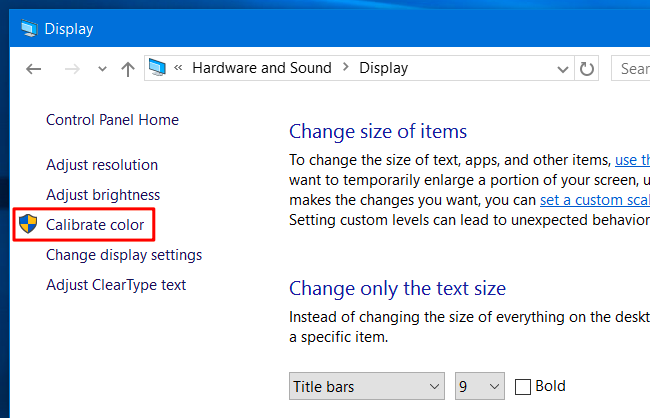Image resolution: width=650 pixels, height=418 pixels.
Task: Click the Control Panel search box
Action: [632, 69]
